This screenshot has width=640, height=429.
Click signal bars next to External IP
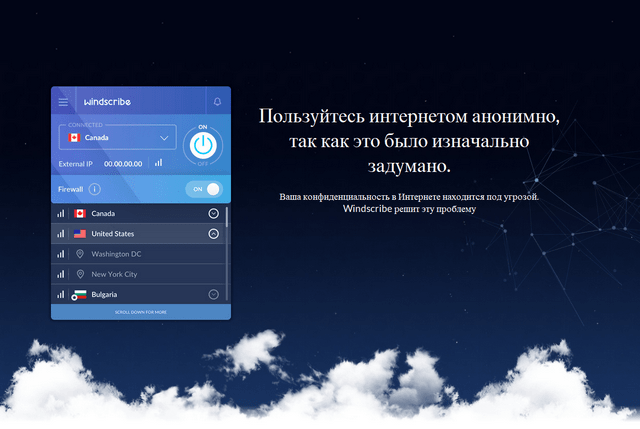(x=158, y=162)
